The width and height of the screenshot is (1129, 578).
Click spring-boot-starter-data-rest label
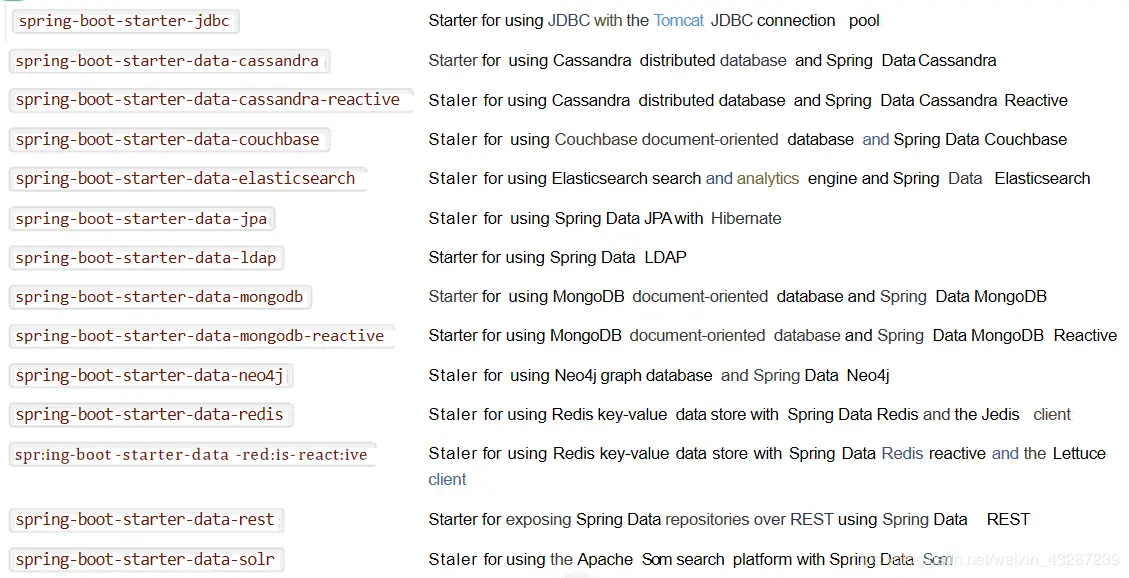click(146, 520)
